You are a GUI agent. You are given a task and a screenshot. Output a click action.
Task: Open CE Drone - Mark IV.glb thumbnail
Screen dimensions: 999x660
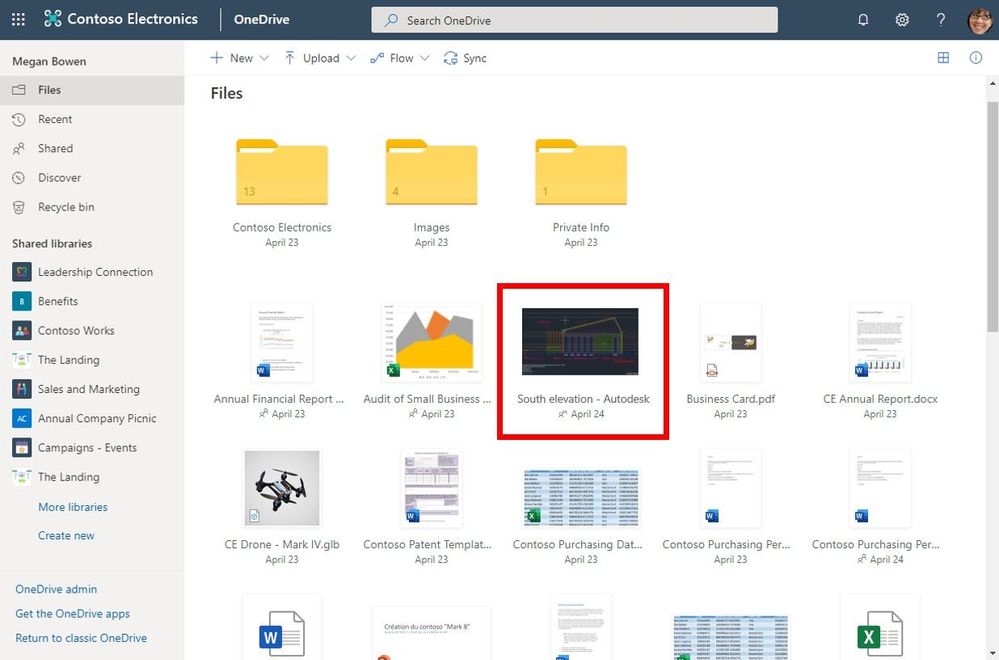(x=282, y=488)
